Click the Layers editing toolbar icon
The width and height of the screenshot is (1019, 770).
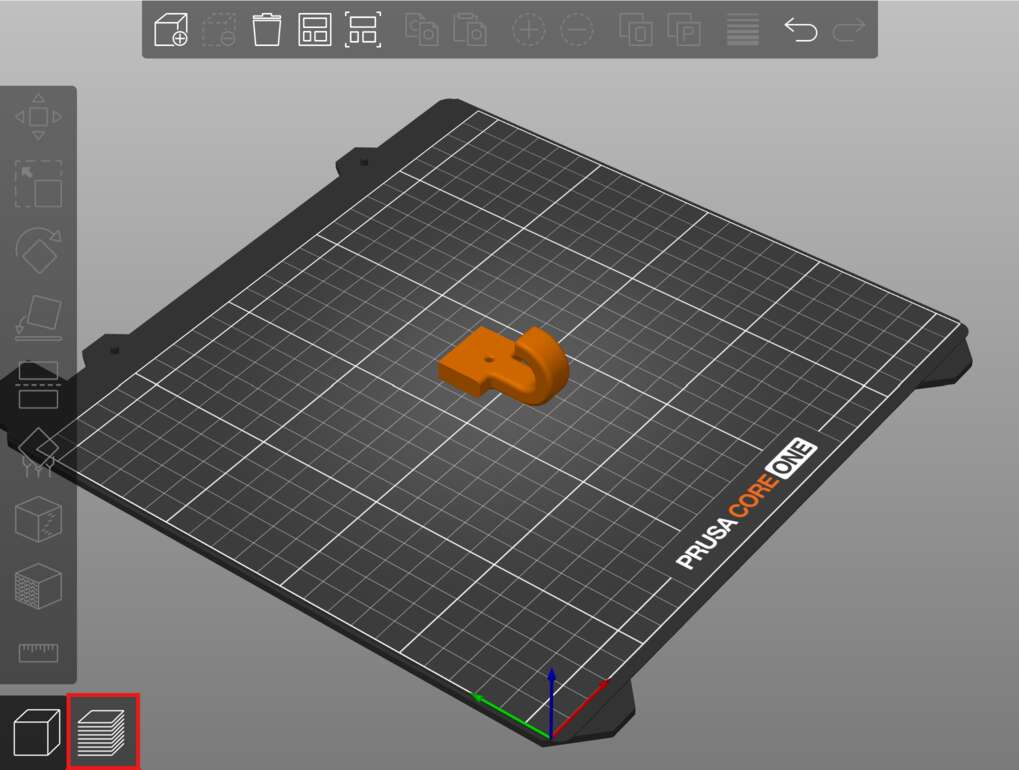(x=743, y=30)
